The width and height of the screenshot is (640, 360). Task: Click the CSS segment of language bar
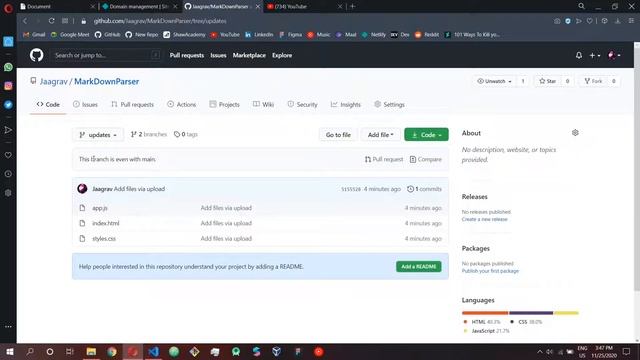click(x=531, y=313)
